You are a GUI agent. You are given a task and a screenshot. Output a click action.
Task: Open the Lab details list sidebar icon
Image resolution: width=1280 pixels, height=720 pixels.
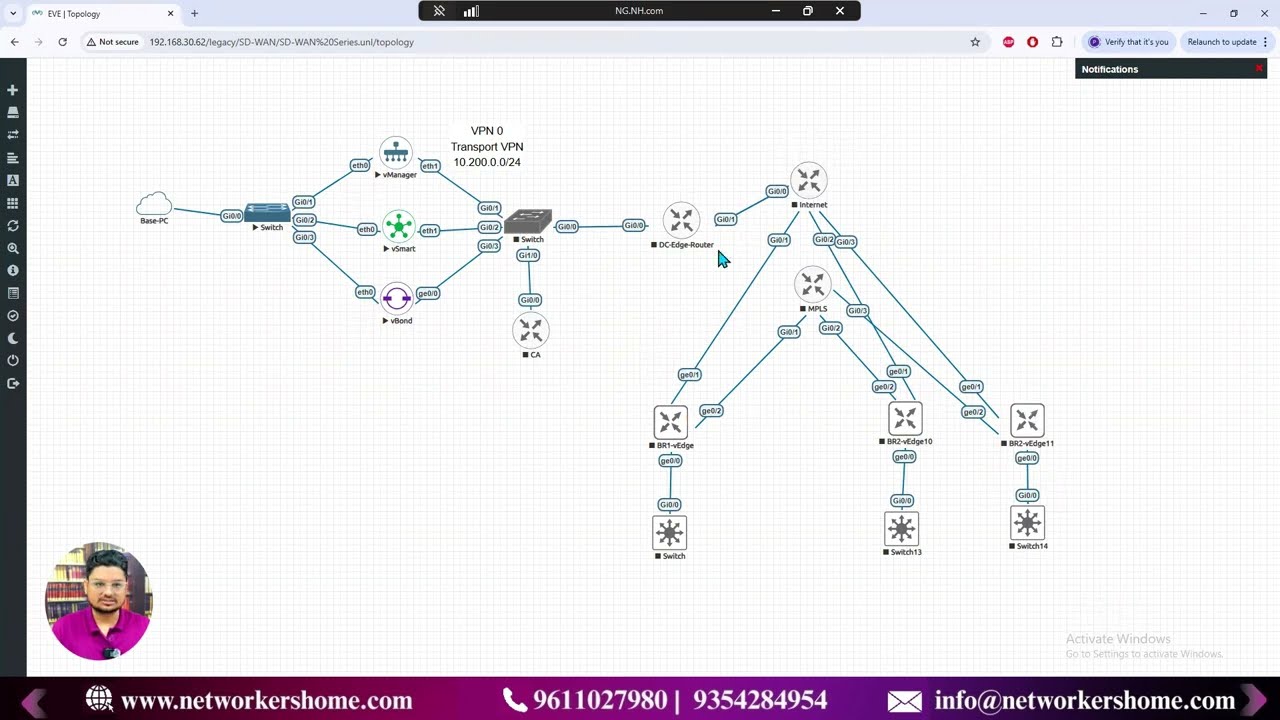tap(13, 293)
